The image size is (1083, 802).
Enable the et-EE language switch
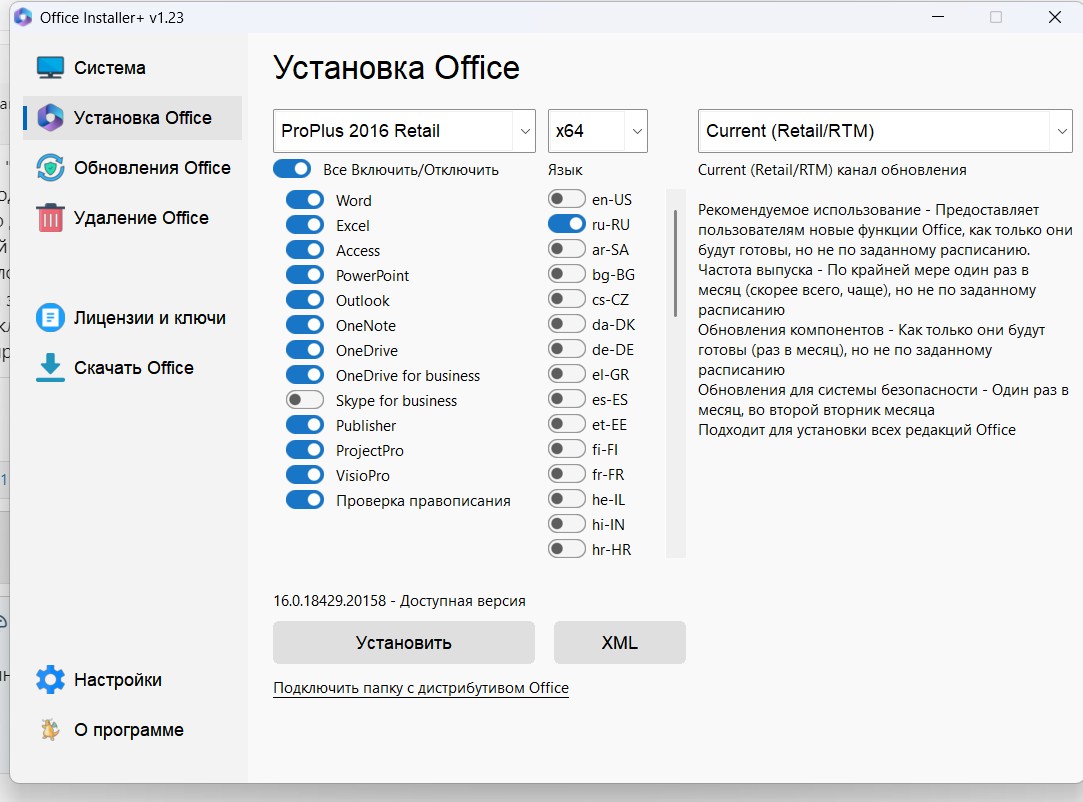point(567,424)
